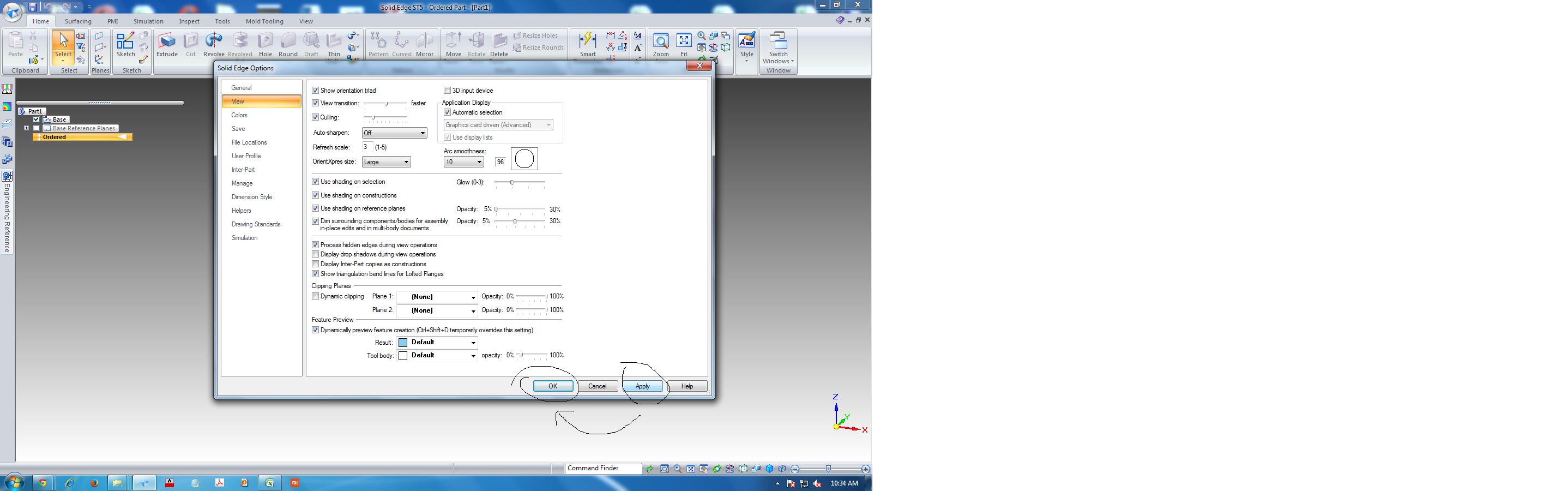Toggle Show orientation triad checkbox
The width and height of the screenshot is (1568, 491).
[315, 90]
